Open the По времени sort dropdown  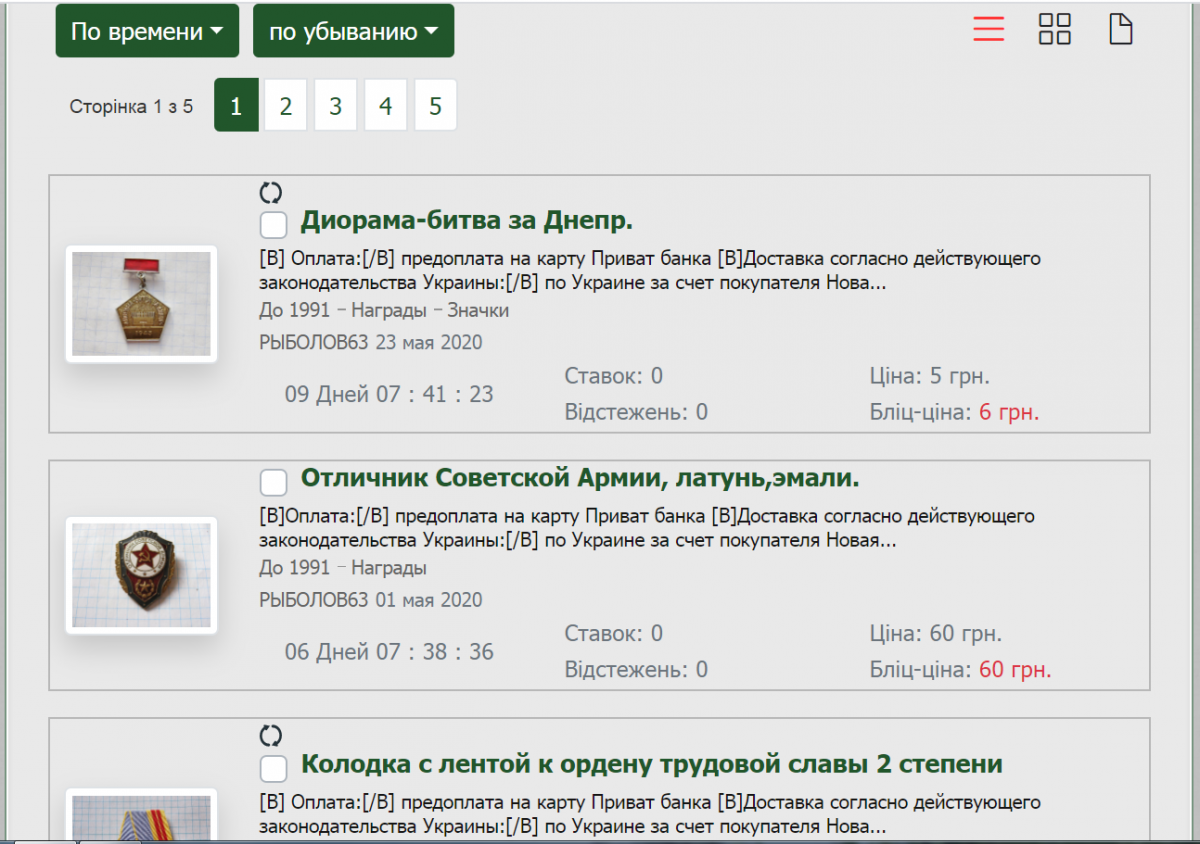pos(147,31)
